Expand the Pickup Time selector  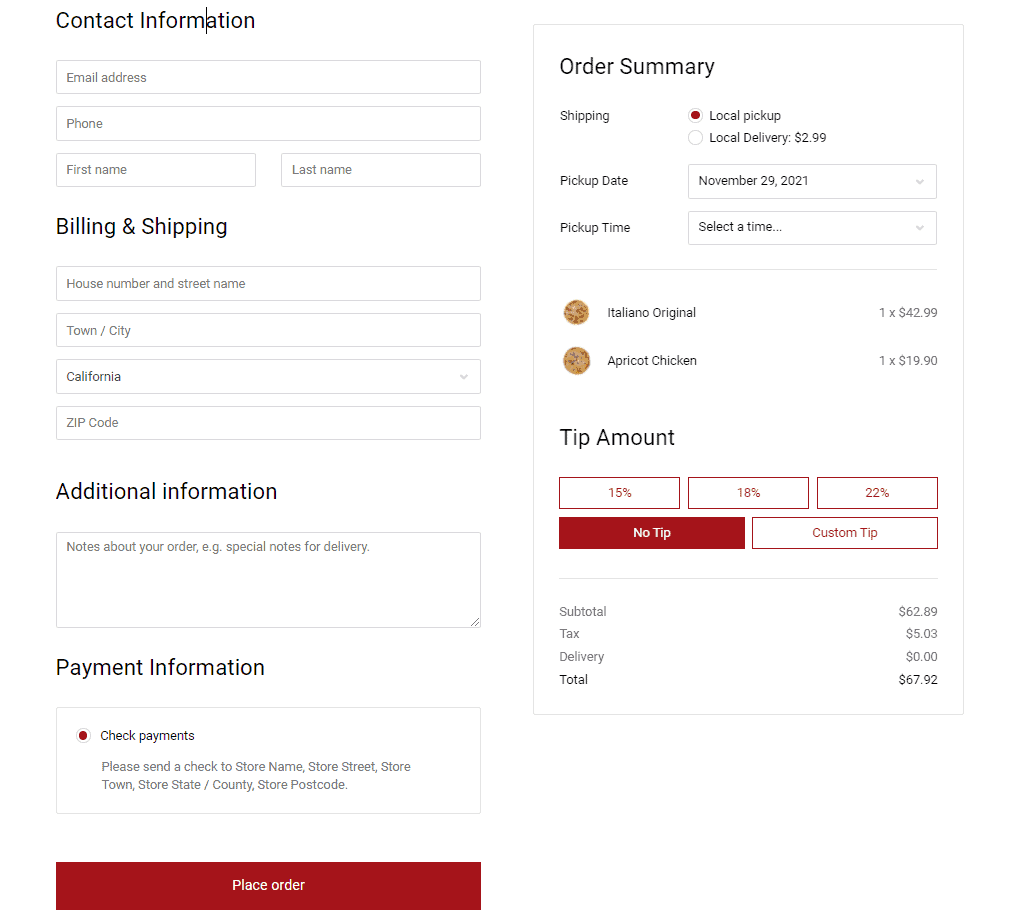[x=812, y=228]
